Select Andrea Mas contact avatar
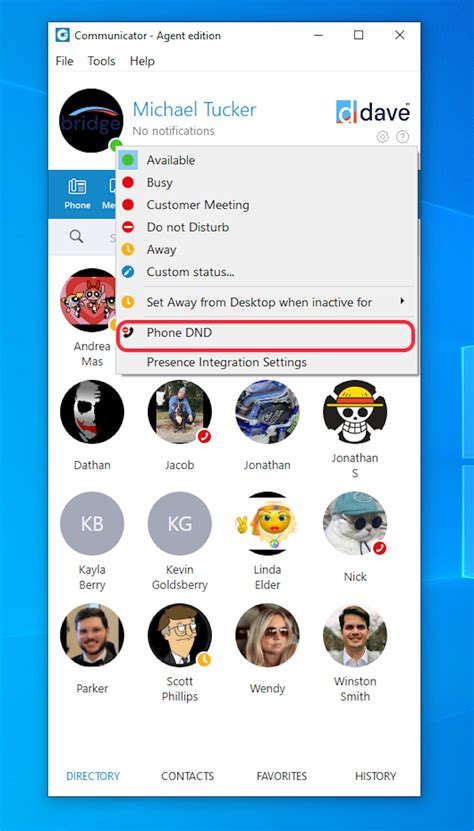 tap(88, 300)
